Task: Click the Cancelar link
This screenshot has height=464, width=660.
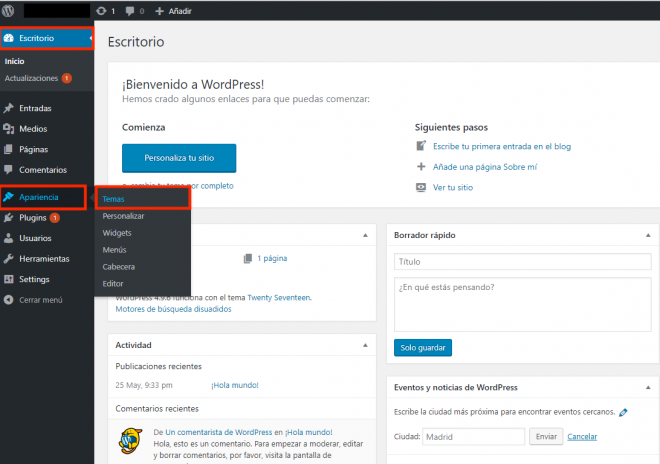Action: (582, 437)
